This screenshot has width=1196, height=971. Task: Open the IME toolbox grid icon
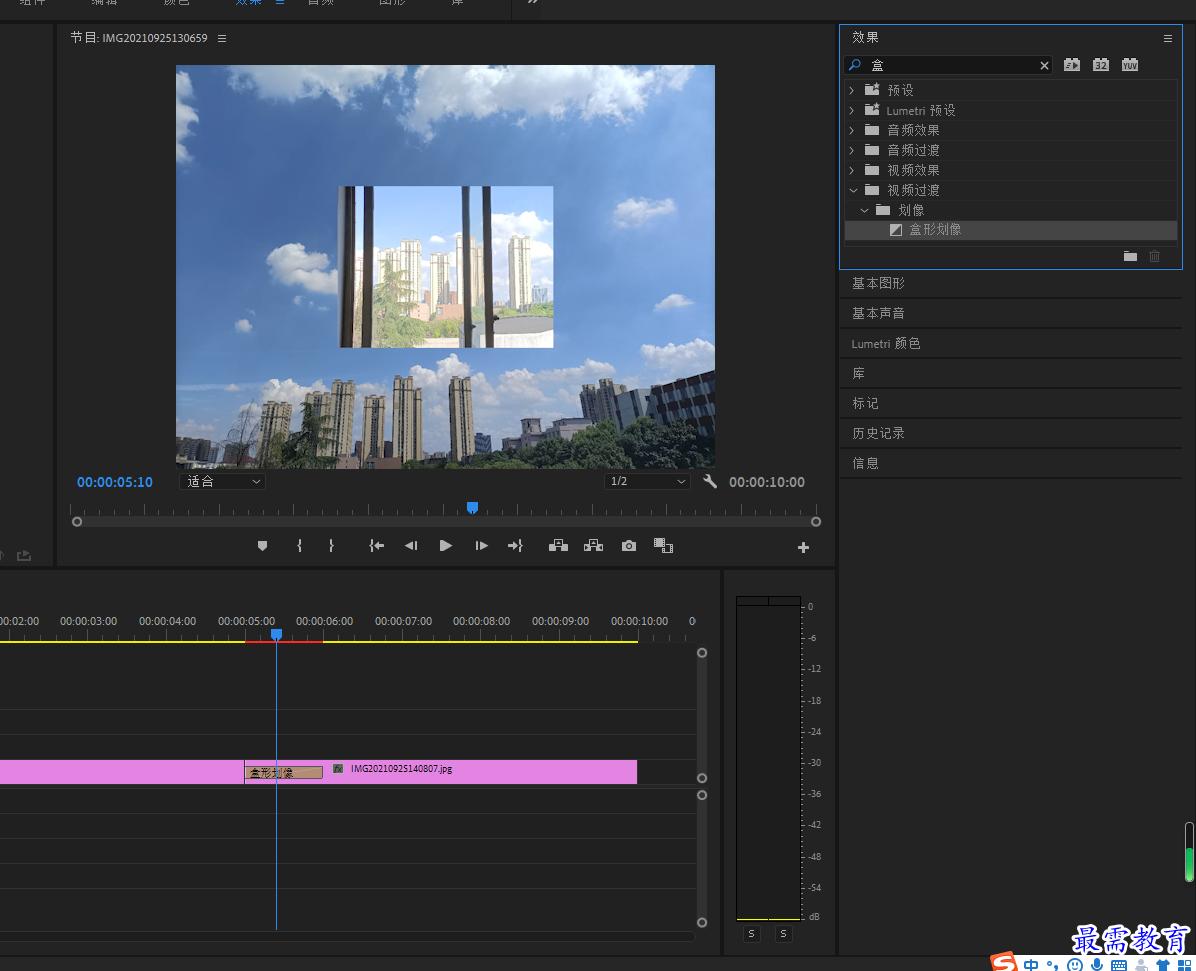pyautogui.click(x=1184, y=965)
